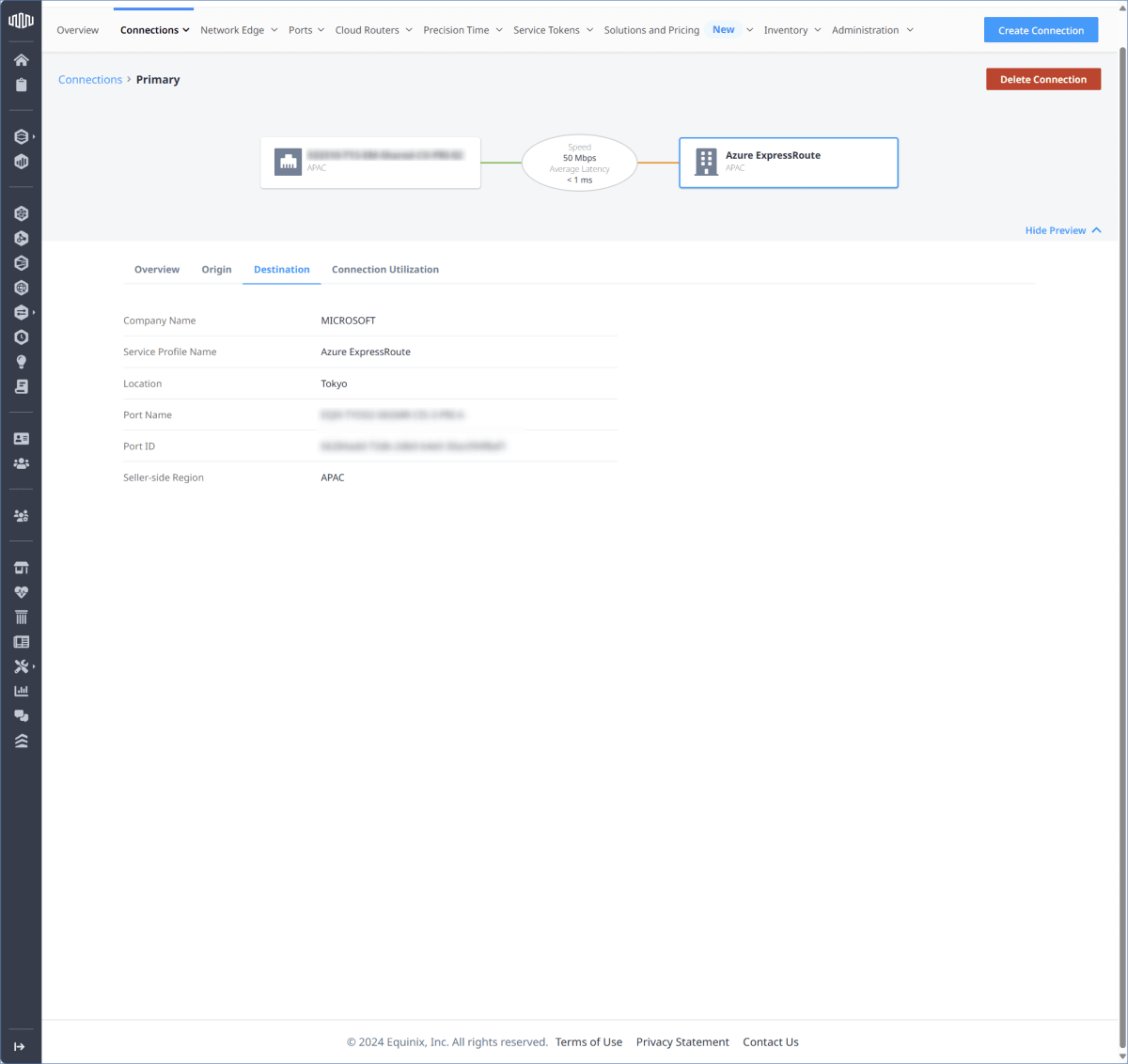1128x1064 pixels.
Task: Click the Port Name label
Action: 148,415
